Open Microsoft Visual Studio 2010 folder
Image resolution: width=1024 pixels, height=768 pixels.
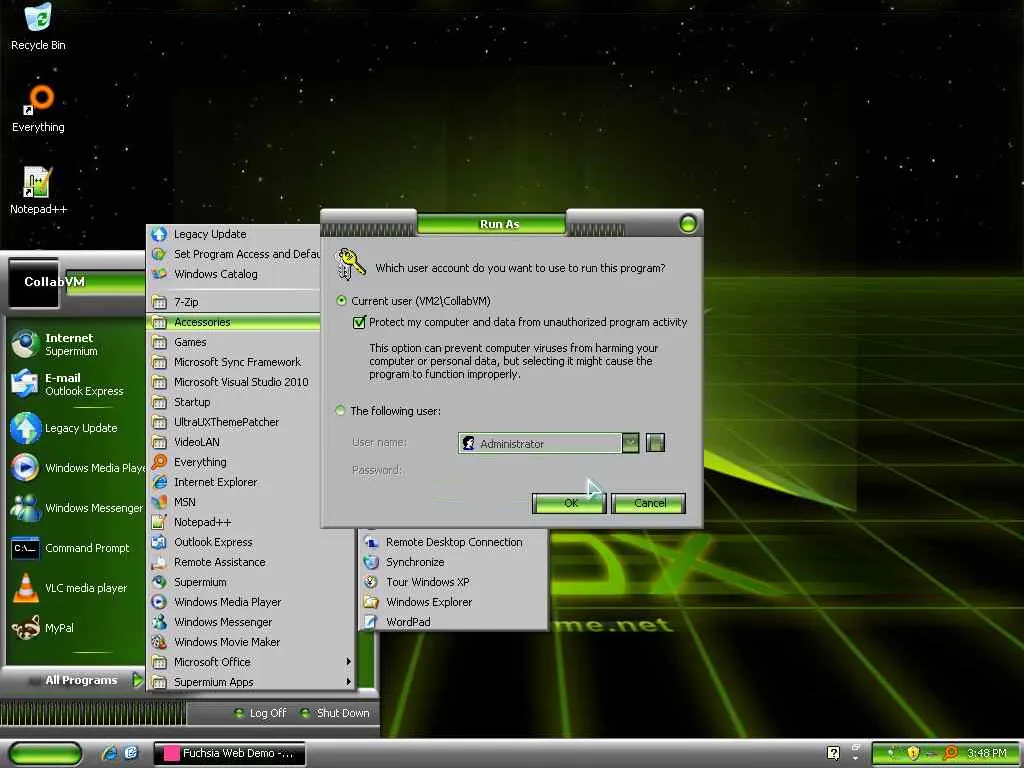click(x=234, y=382)
